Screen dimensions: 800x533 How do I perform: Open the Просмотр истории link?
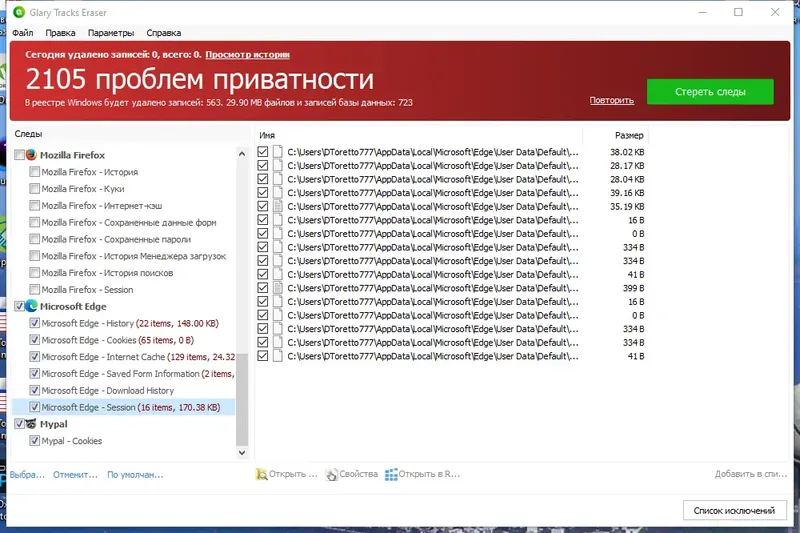247,55
